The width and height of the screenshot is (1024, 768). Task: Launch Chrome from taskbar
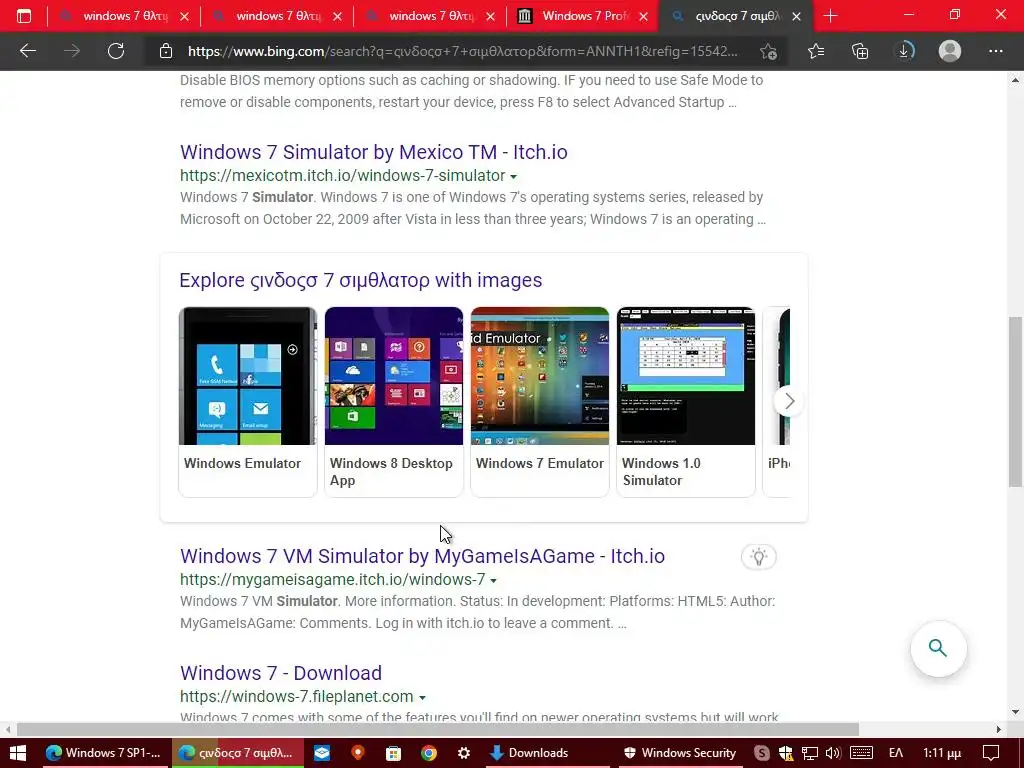[428, 753]
